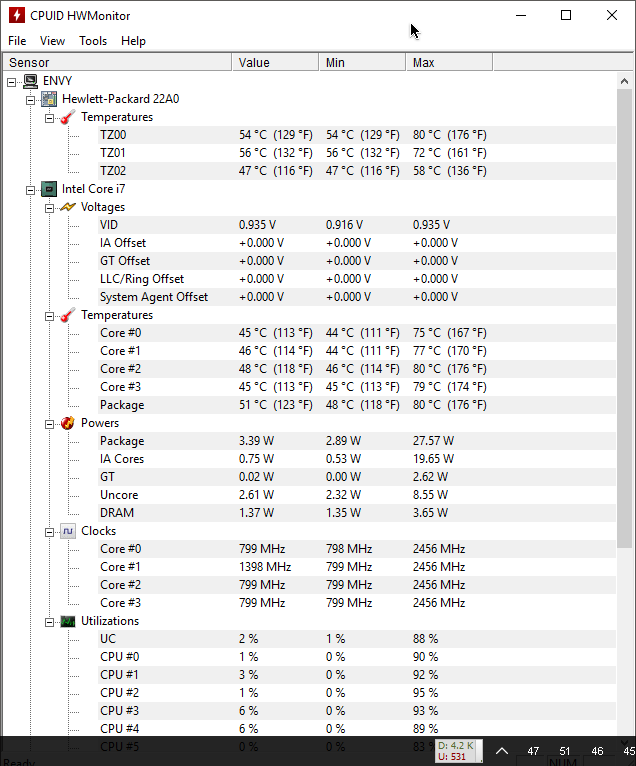Select the CPU #3 utilization row

coord(357,711)
